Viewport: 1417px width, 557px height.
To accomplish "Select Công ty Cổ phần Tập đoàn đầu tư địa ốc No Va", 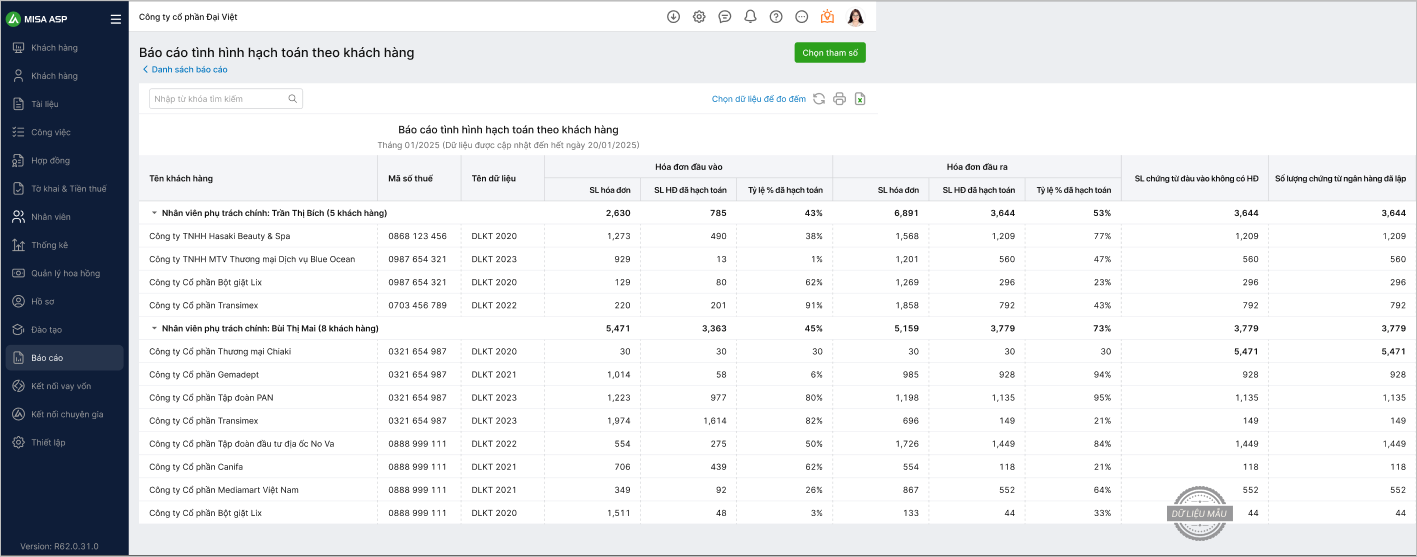I will tap(241, 443).
